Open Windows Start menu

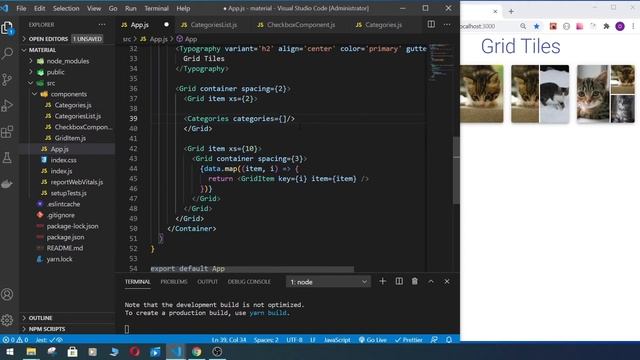tap(10, 352)
